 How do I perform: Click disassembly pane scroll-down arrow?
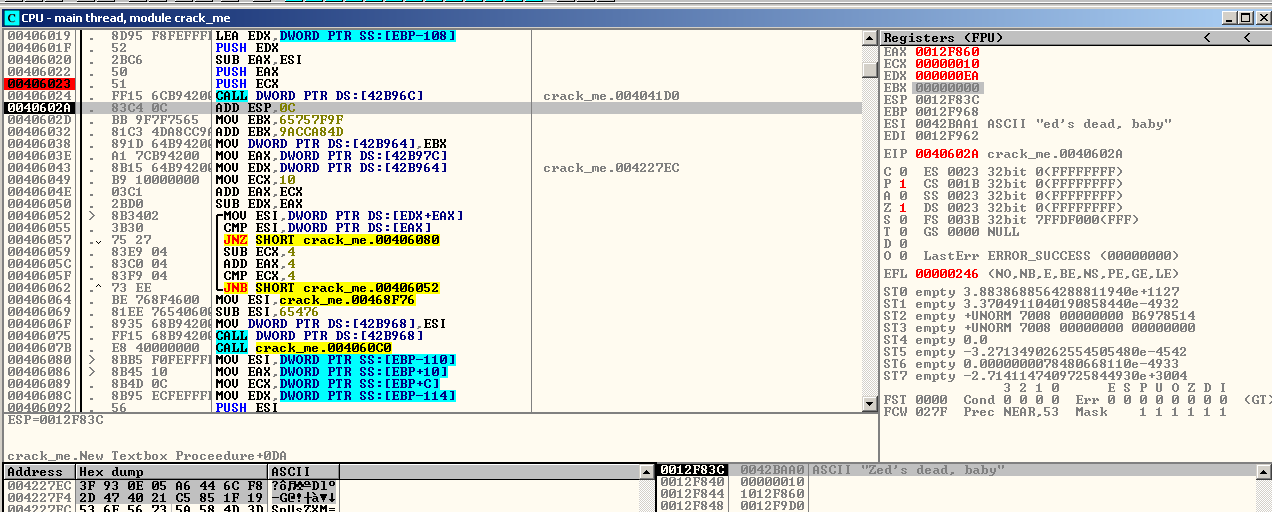[869, 404]
